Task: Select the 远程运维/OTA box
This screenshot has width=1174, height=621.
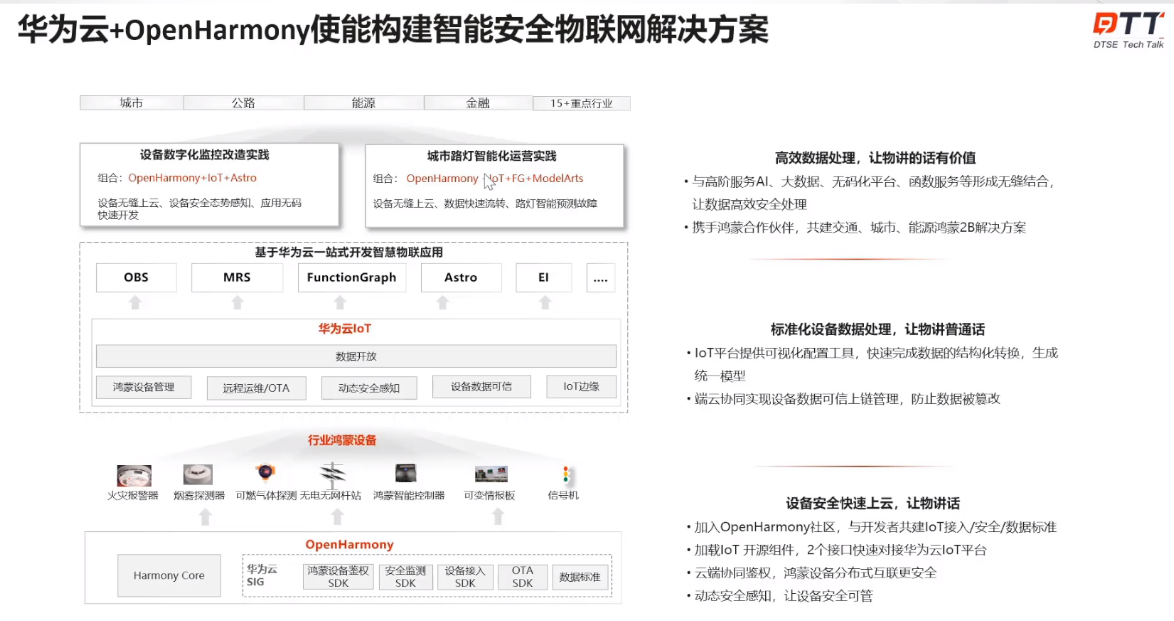Action: click(256, 388)
